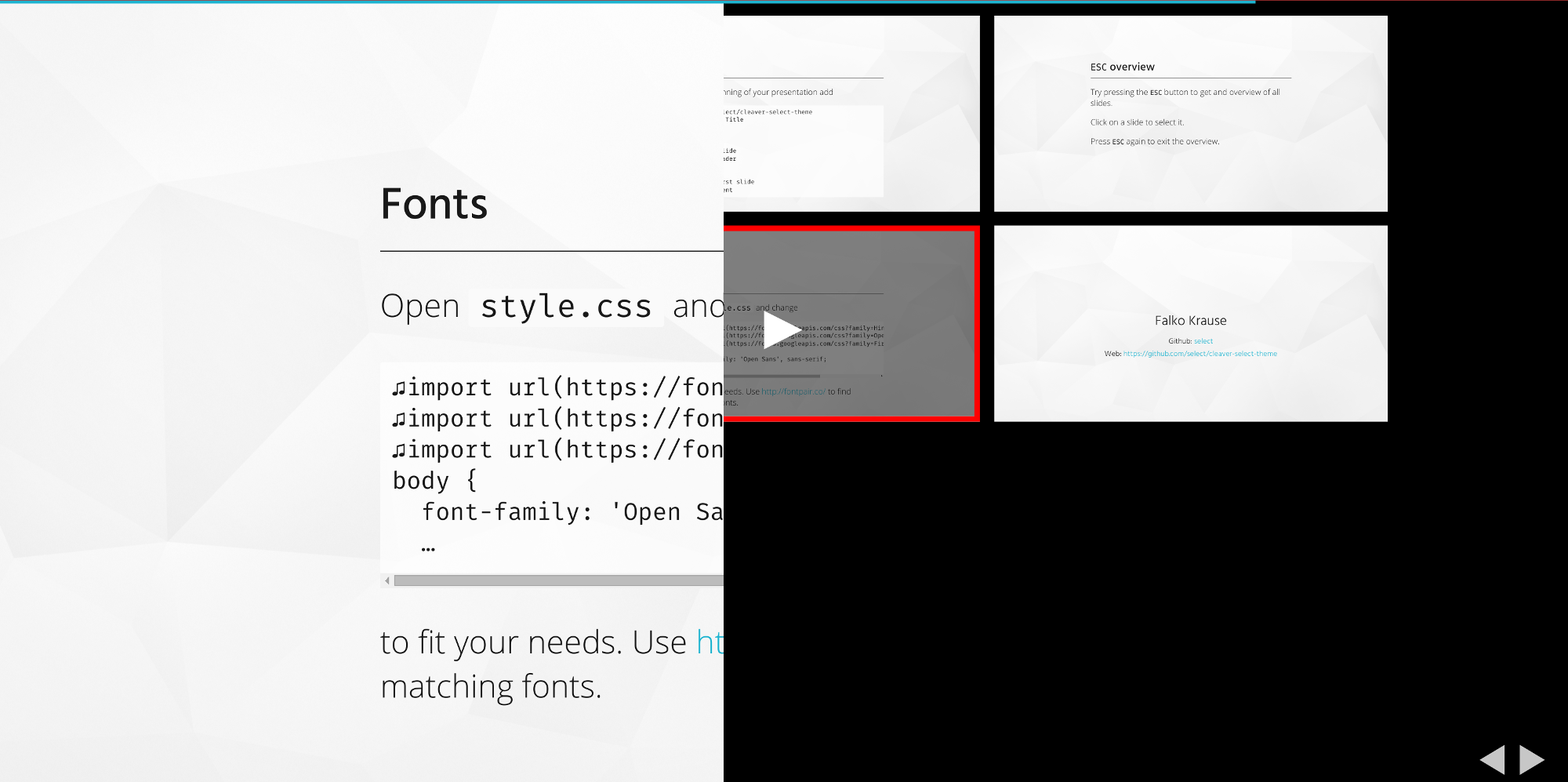Image resolution: width=1568 pixels, height=782 pixels.
Task: Advance to the next slide with right arrow
Action: (1531, 759)
